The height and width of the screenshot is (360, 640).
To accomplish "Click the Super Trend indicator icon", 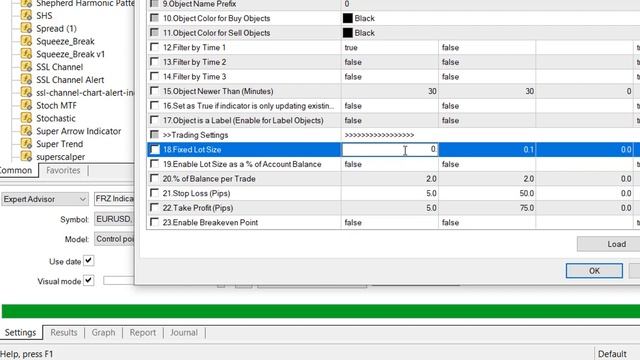I will [26, 144].
